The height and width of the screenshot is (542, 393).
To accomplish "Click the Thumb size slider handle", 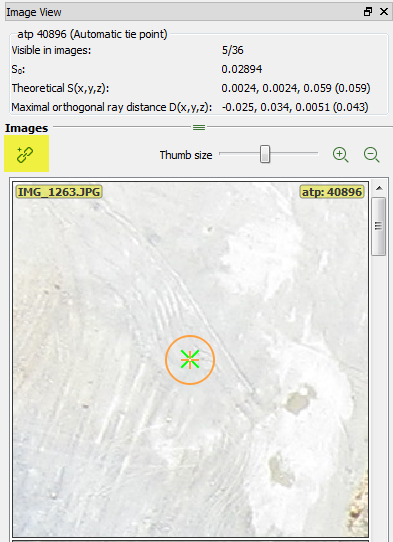I will click(x=265, y=154).
